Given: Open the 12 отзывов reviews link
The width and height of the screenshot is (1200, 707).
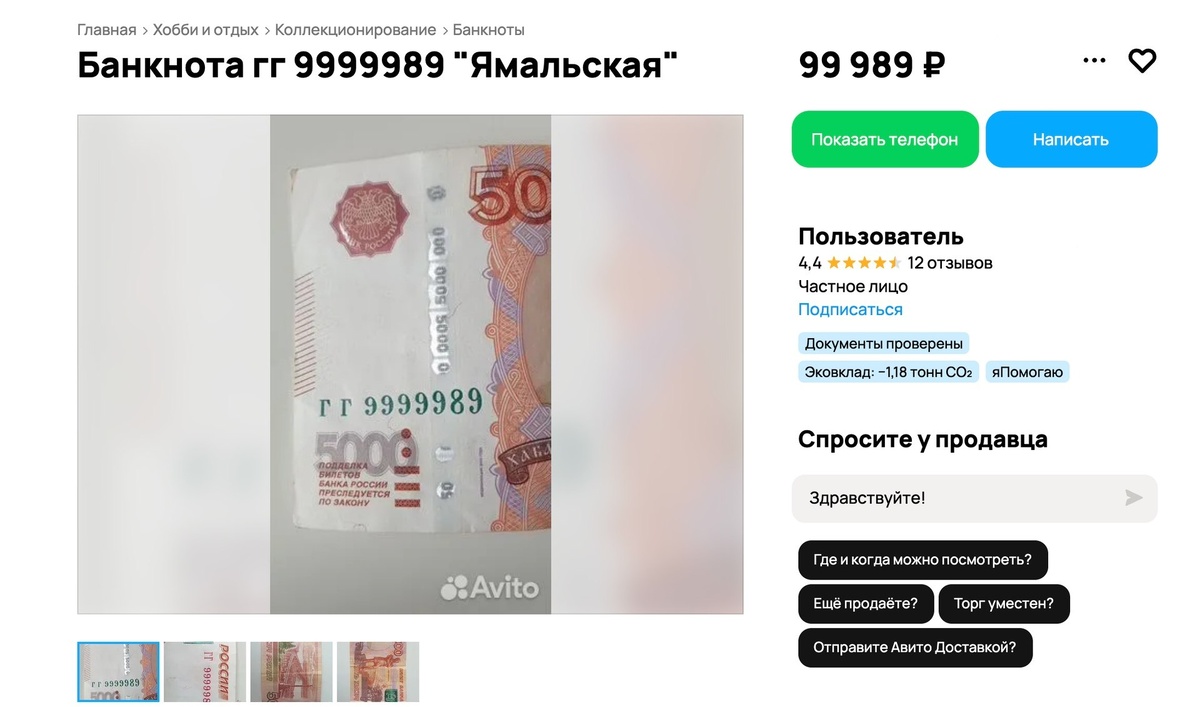Looking at the screenshot, I should tap(950, 263).
